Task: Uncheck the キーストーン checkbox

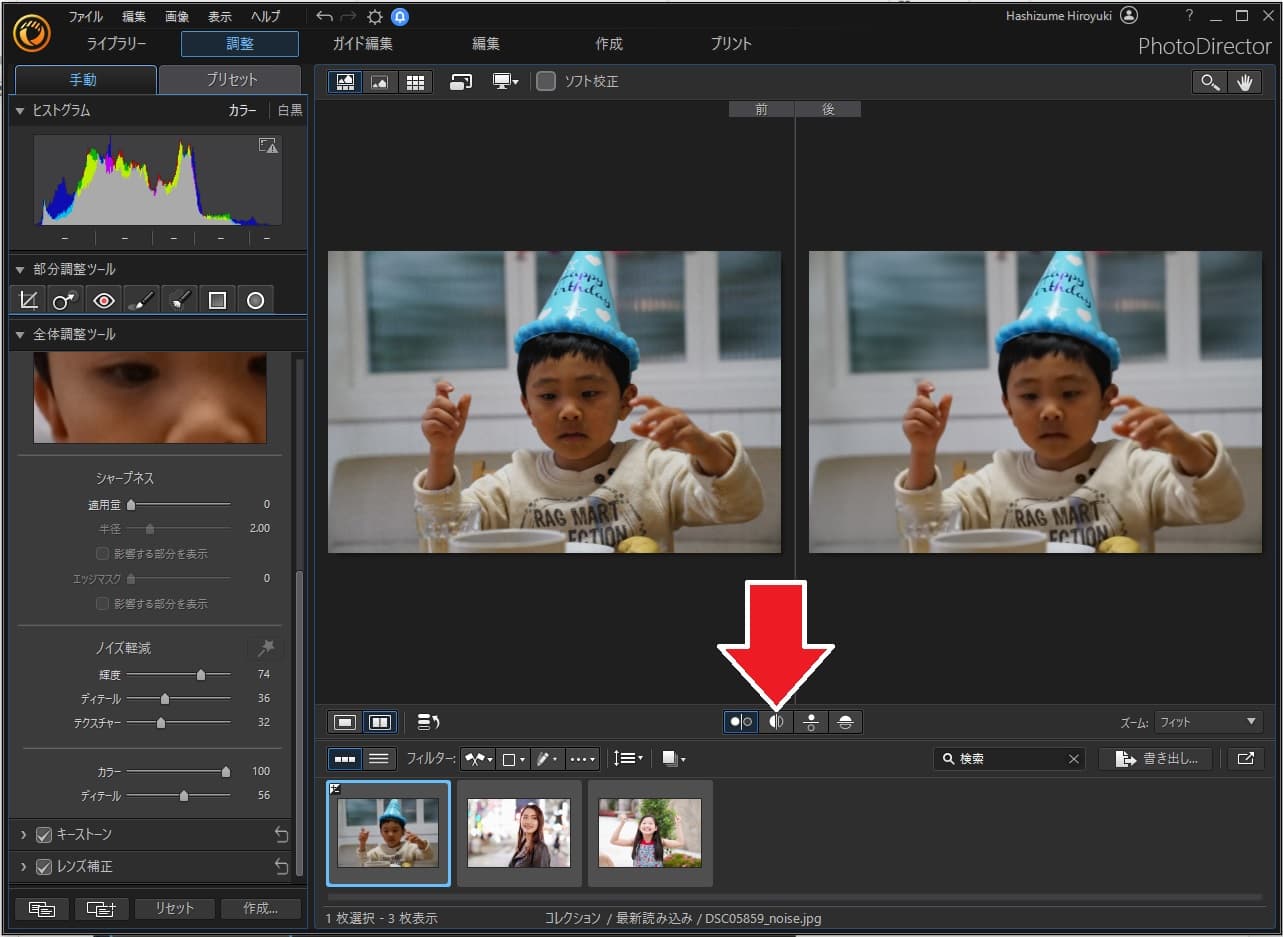Action: coord(44,835)
